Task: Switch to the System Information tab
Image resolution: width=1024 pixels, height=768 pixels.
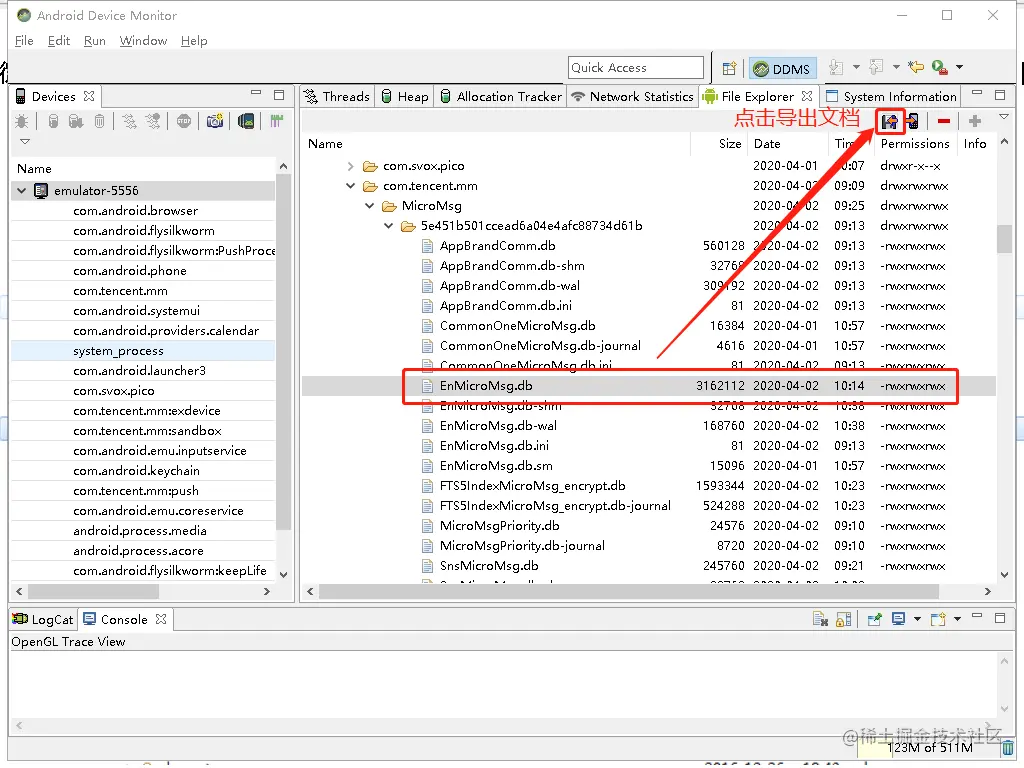Action: pyautogui.click(x=892, y=97)
